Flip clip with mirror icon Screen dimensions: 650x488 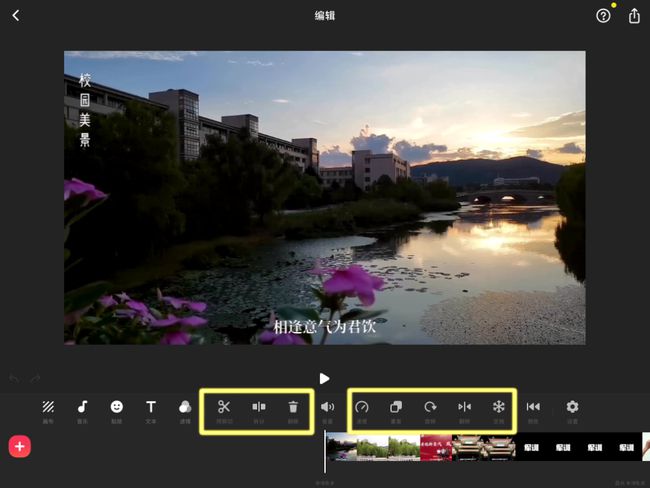click(x=464, y=410)
